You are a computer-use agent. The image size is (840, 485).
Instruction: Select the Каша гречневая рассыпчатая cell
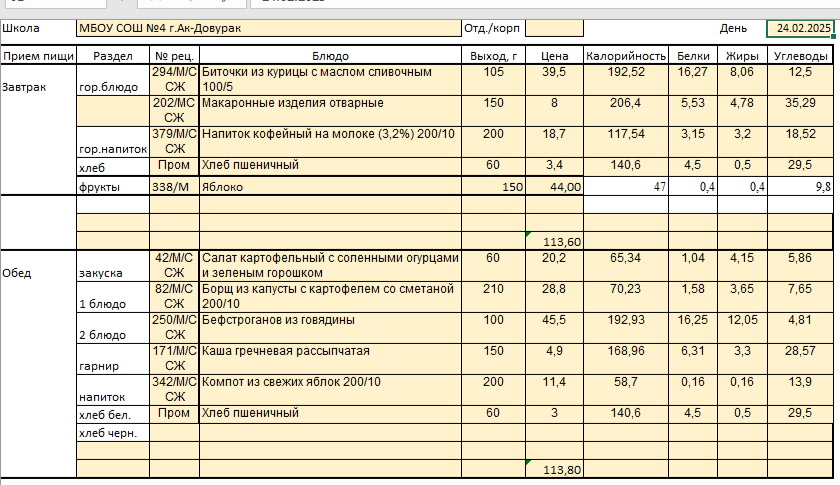[330, 358]
